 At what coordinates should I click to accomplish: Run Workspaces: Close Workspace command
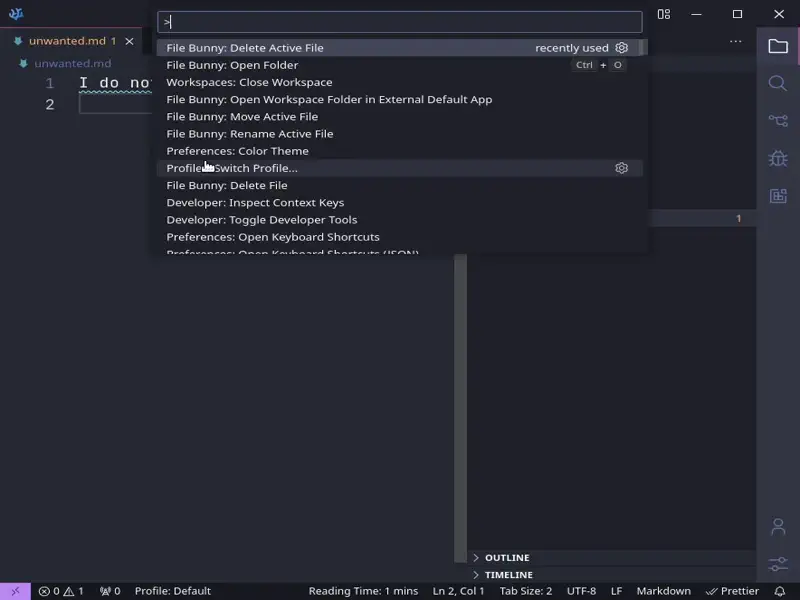399,82
